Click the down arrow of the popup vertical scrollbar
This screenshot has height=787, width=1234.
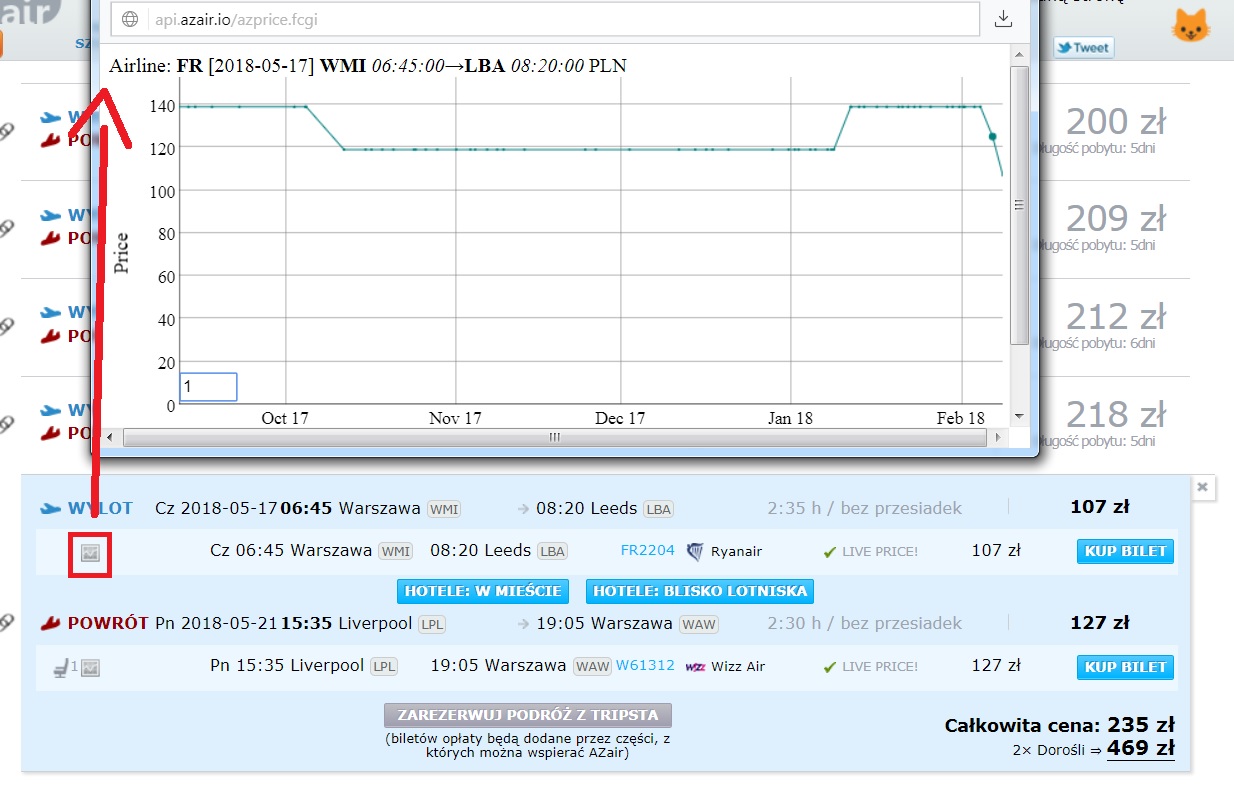tap(1019, 416)
